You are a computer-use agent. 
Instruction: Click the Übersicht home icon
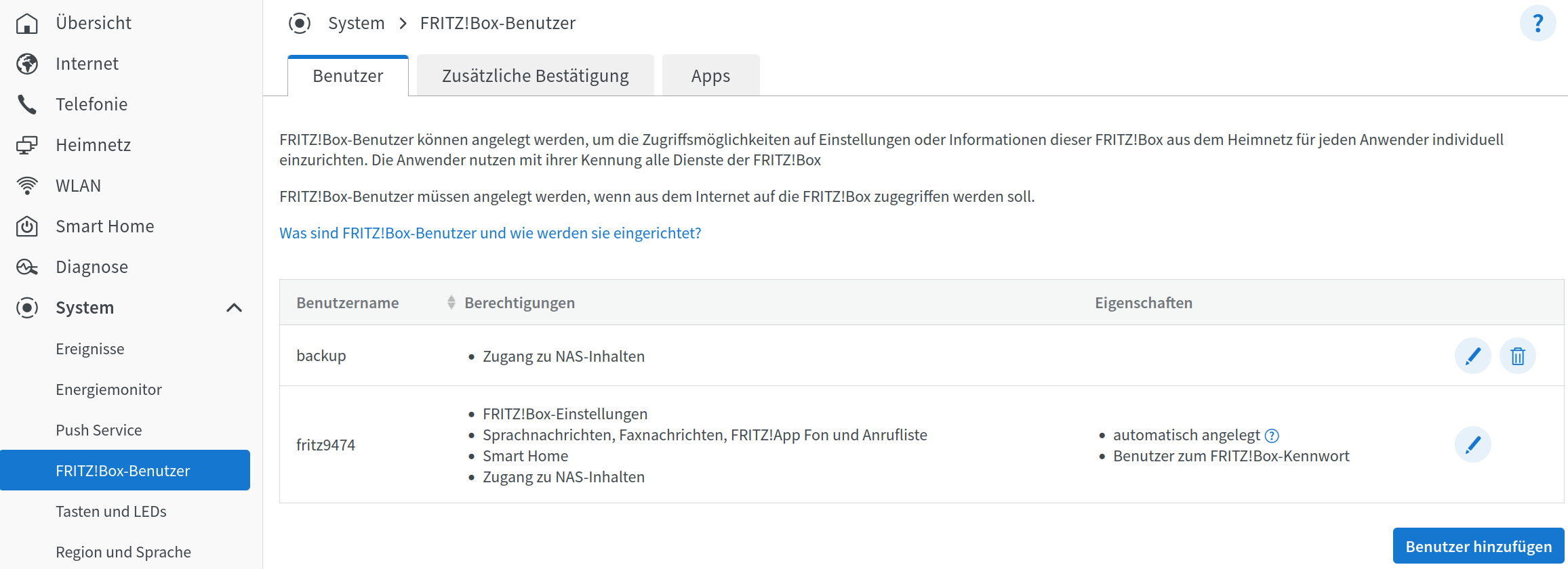tap(27, 23)
